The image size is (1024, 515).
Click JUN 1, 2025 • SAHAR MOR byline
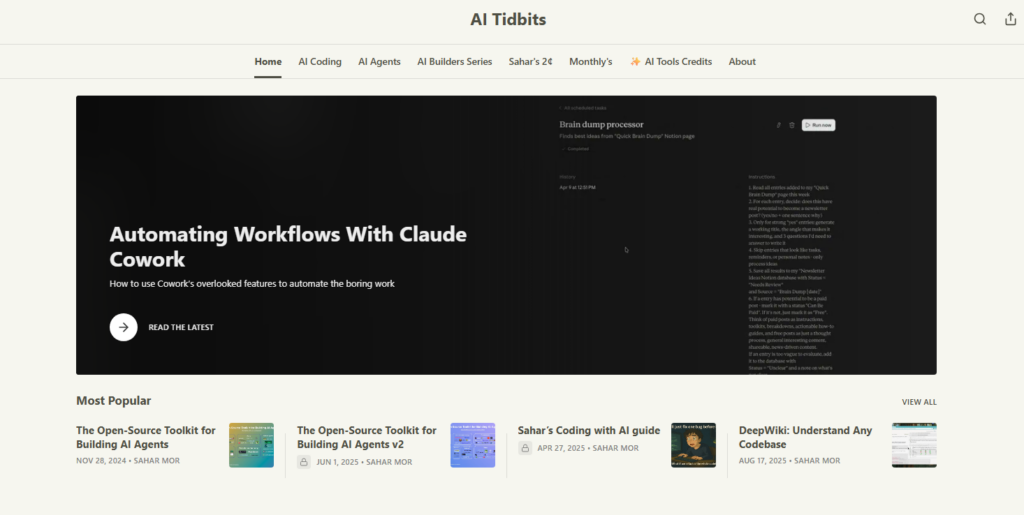[x=364, y=461]
